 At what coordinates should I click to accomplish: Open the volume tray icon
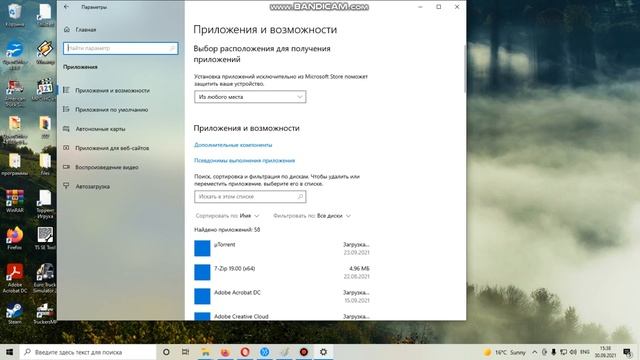(573, 352)
